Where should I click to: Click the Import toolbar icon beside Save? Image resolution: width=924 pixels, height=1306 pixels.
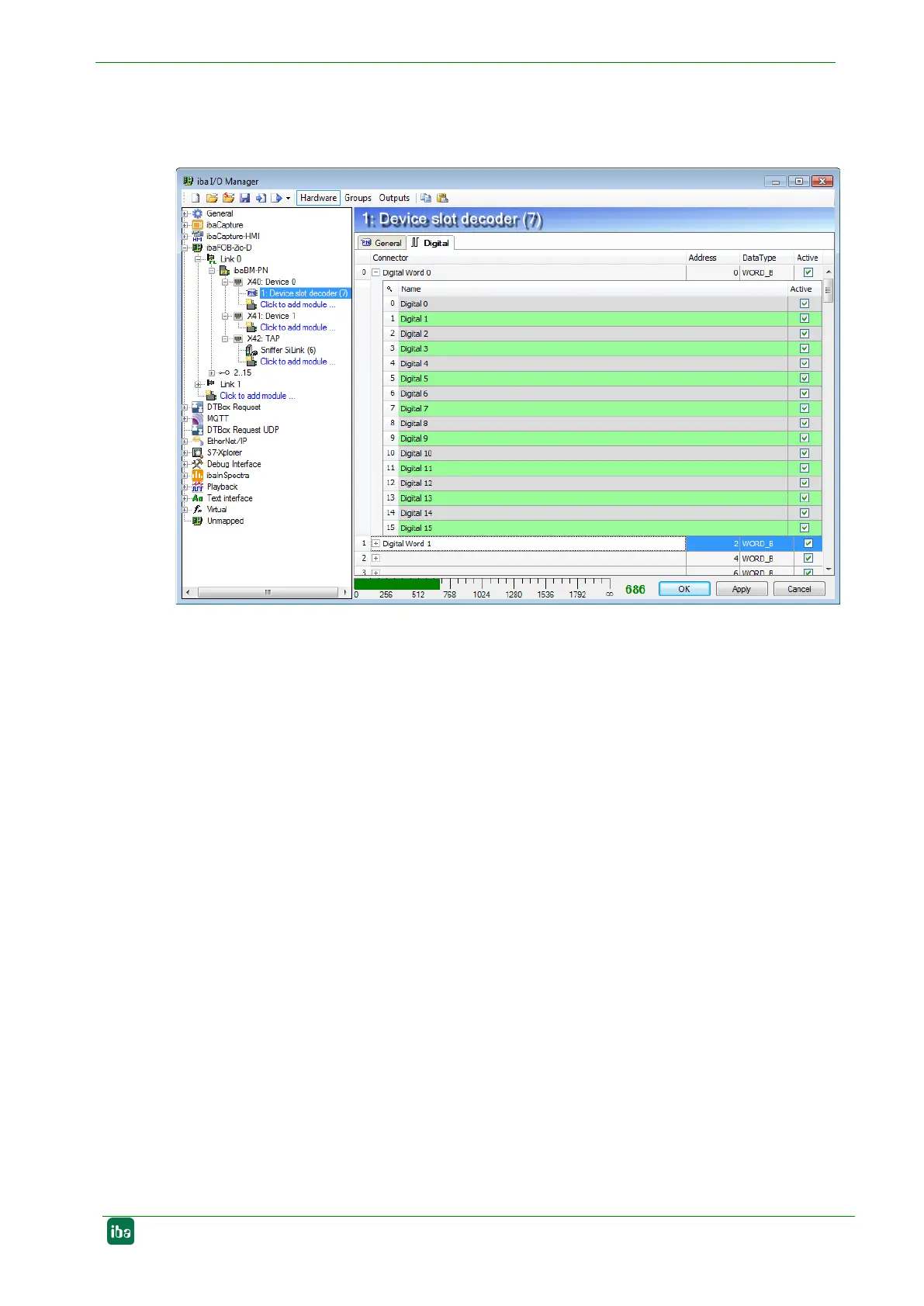click(x=261, y=198)
